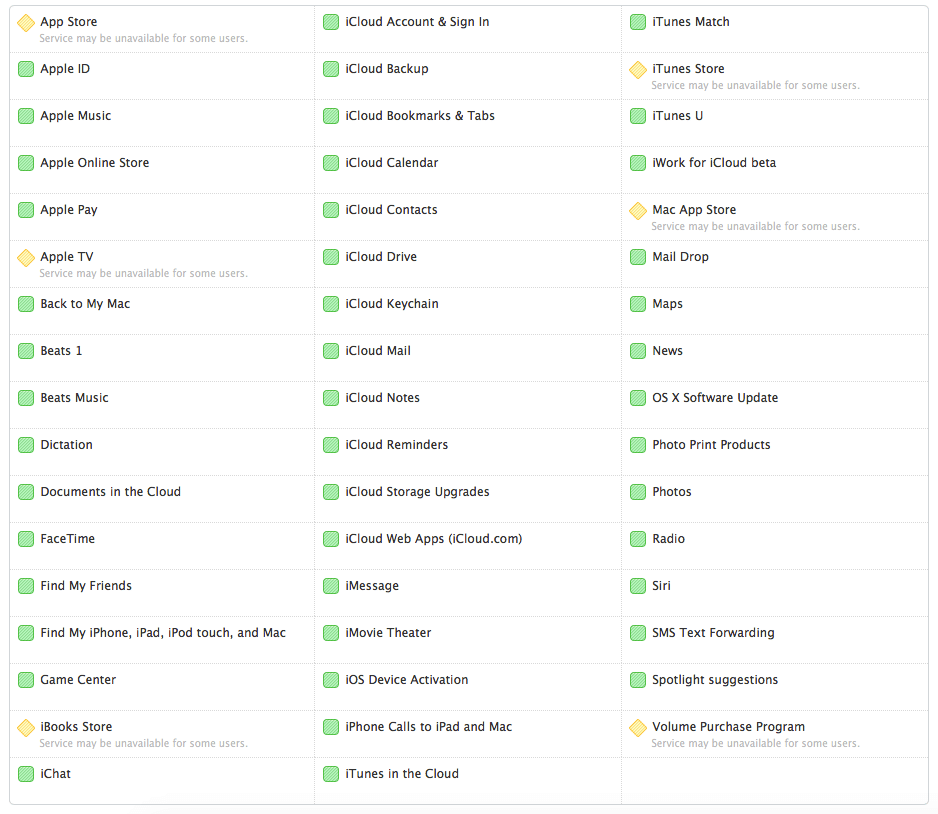Click the green icon next to iMessage
The height and width of the screenshot is (814, 938).
click(x=331, y=586)
